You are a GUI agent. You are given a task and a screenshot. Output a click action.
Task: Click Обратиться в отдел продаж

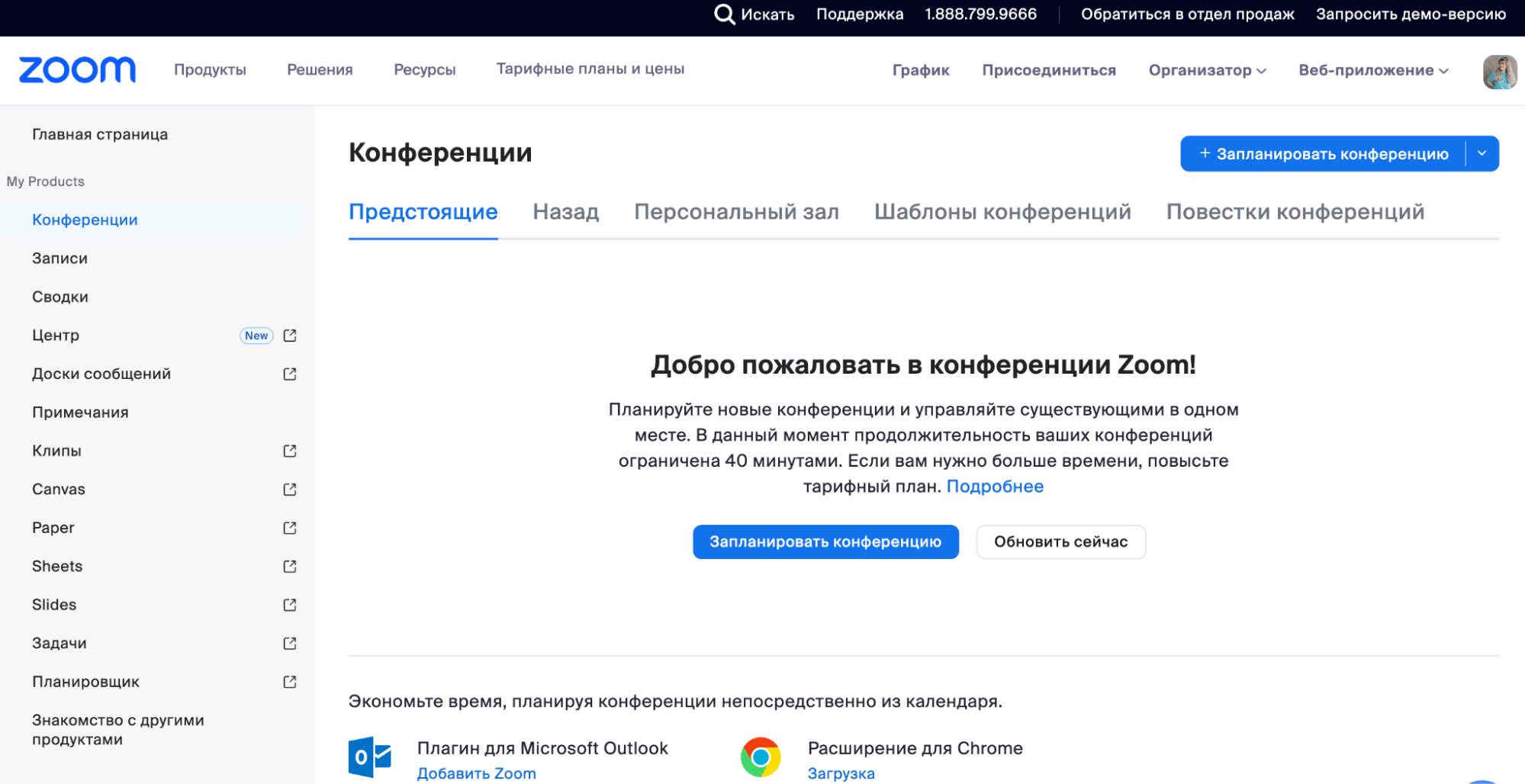[1187, 14]
